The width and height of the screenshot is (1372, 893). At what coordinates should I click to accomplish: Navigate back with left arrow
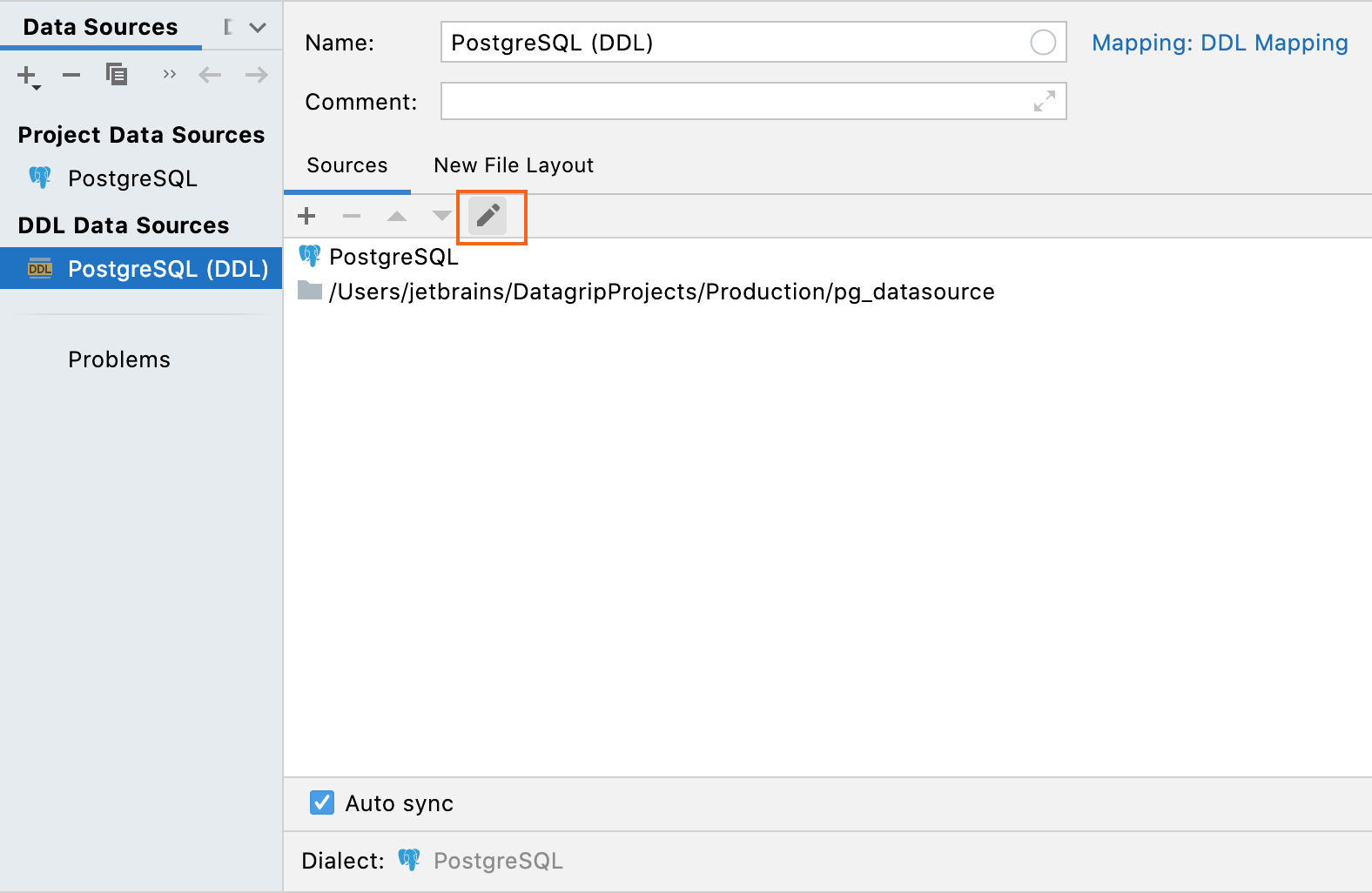tap(210, 75)
